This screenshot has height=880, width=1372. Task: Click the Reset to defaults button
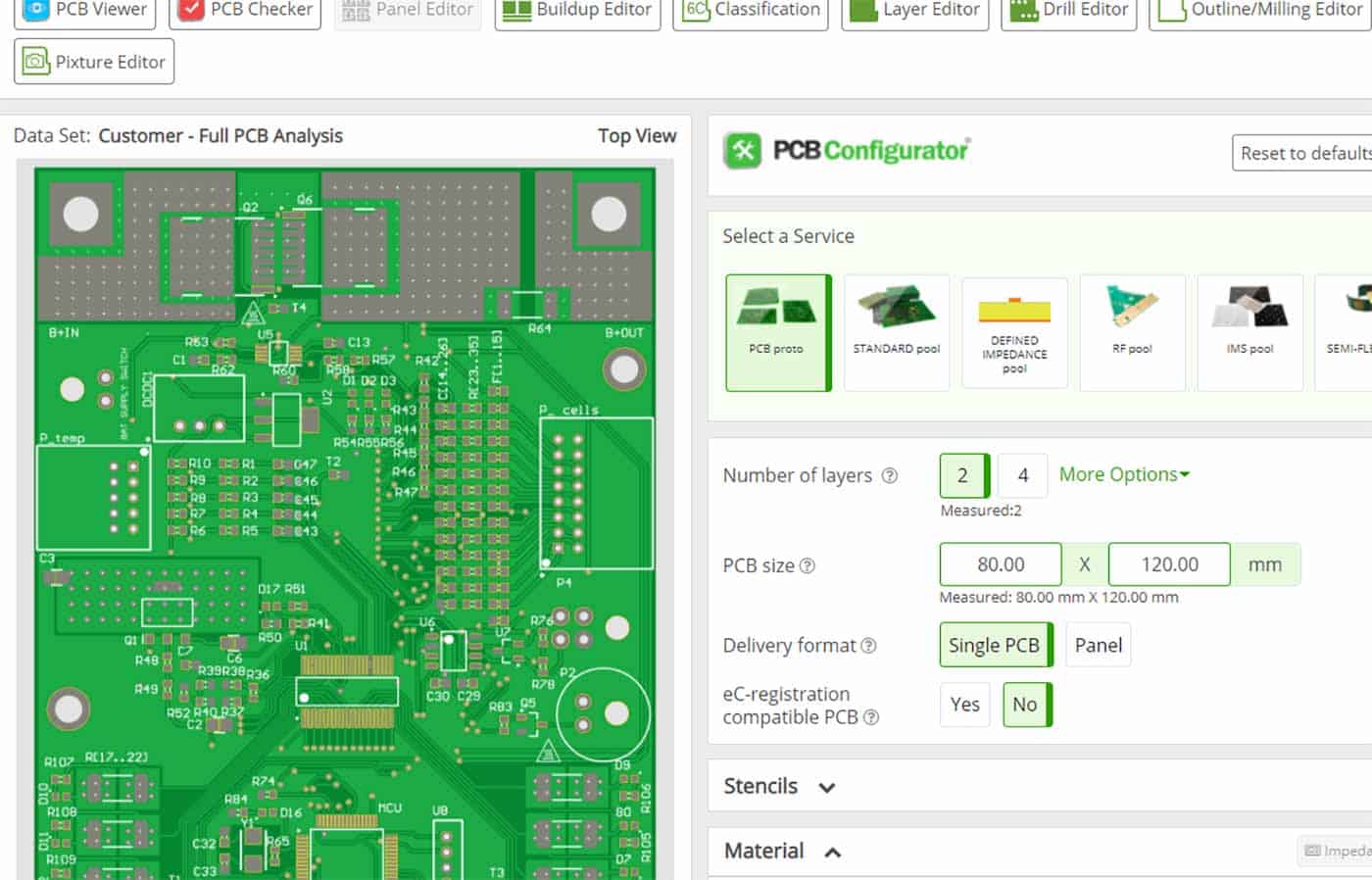click(1302, 153)
